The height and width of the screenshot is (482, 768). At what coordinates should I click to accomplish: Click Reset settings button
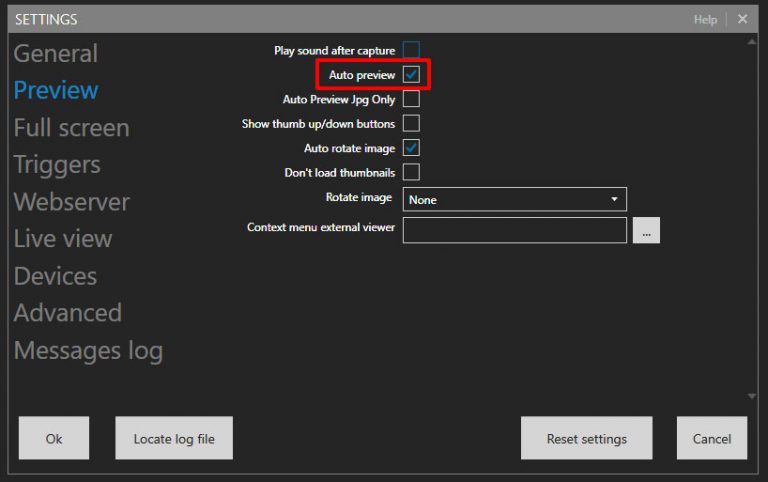pos(586,438)
